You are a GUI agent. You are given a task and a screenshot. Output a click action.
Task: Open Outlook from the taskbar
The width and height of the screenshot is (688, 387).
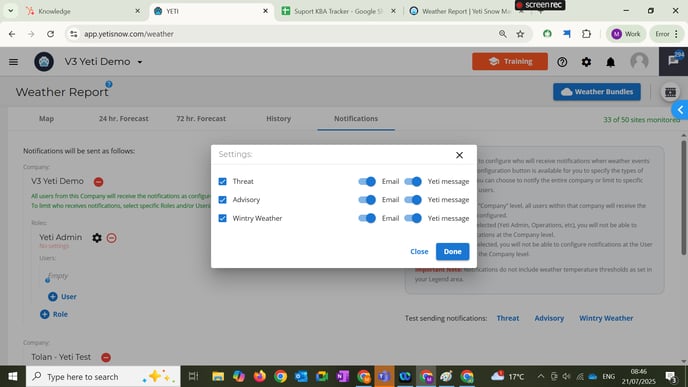click(x=301, y=376)
